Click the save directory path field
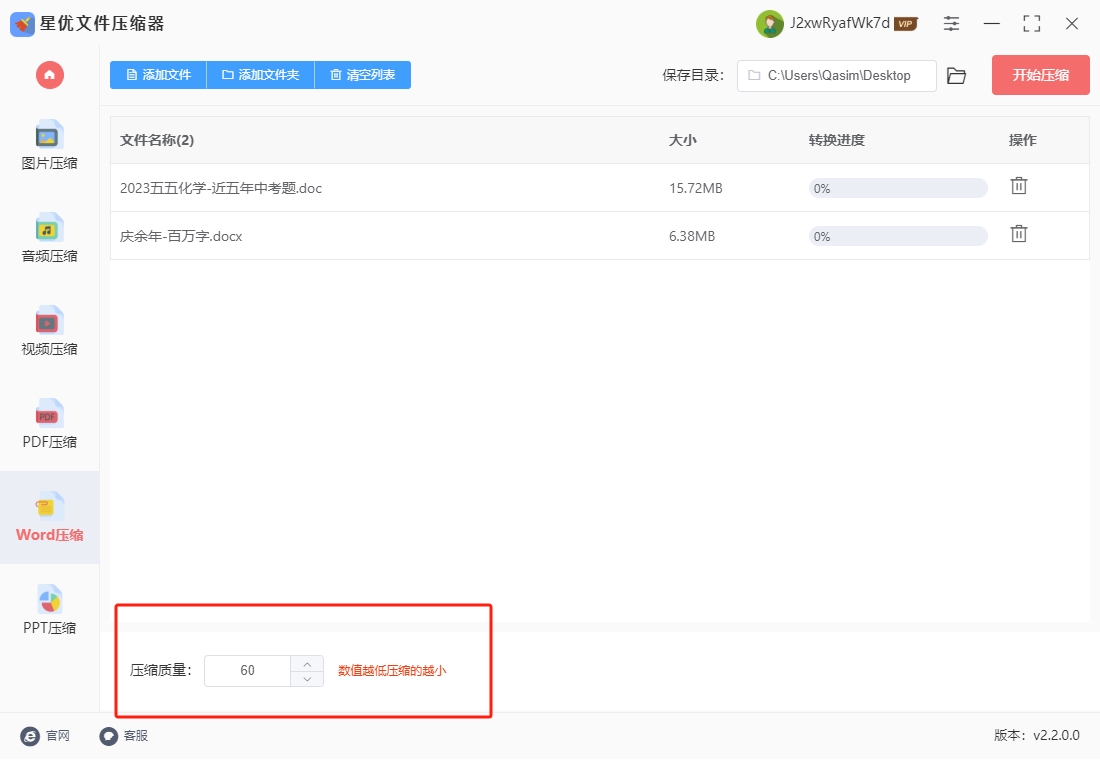This screenshot has width=1100, height=760. pyautogui.click(x=836, y=76)
